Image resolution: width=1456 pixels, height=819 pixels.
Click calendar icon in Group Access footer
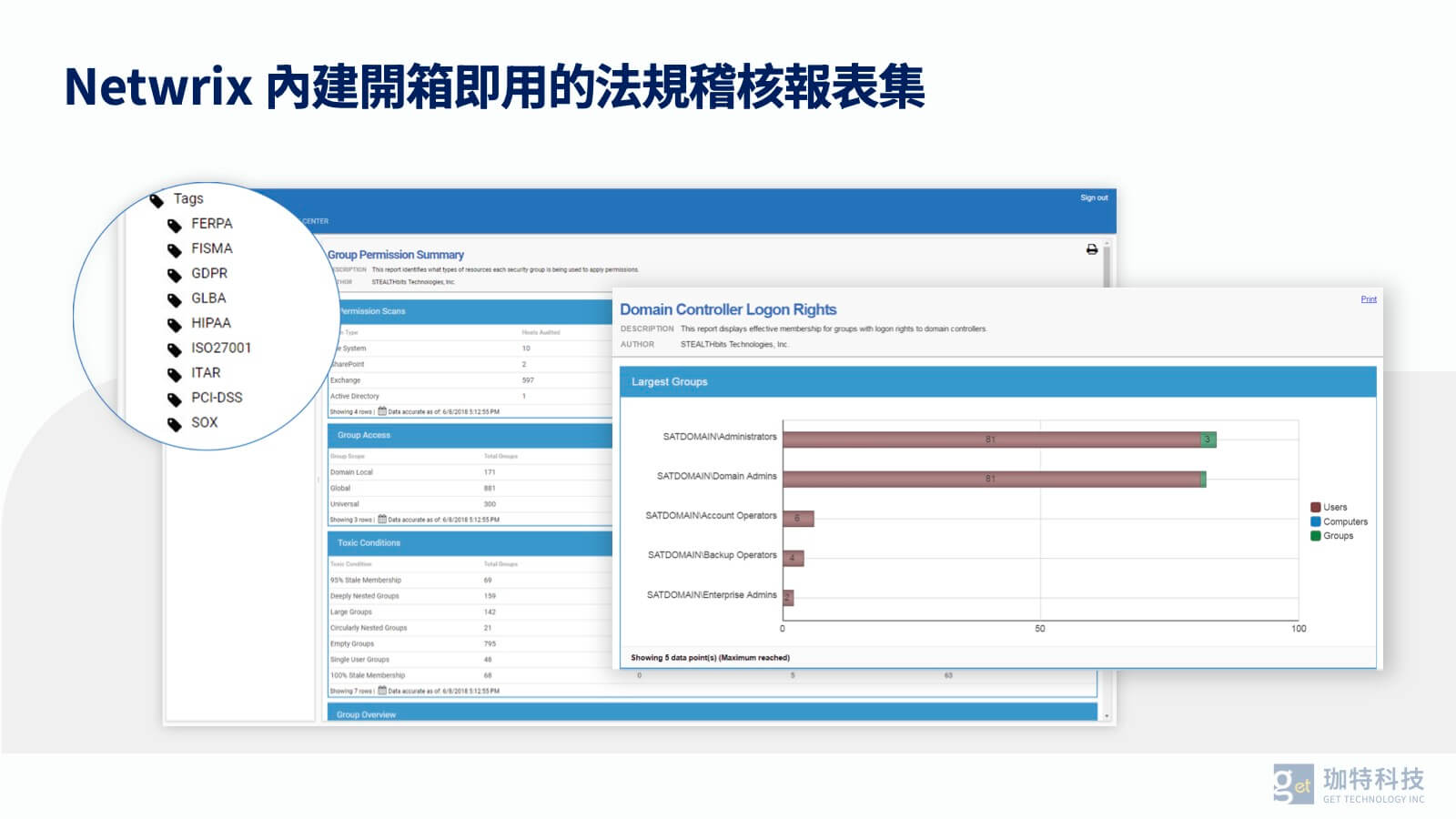(x=382, y=520)
